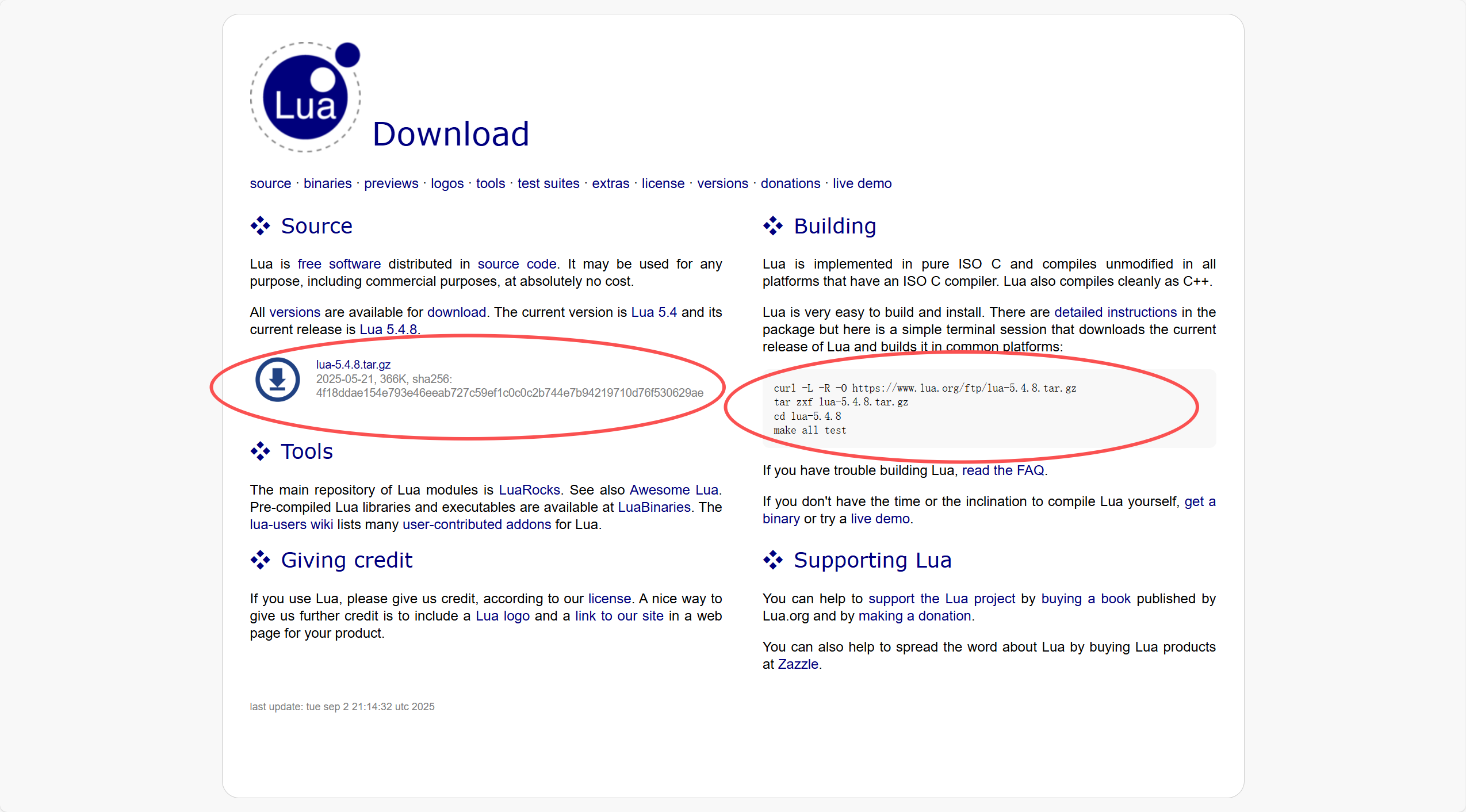Open the binaries navigation link
Screen dimensions: 1466x812
pos(327,183)
